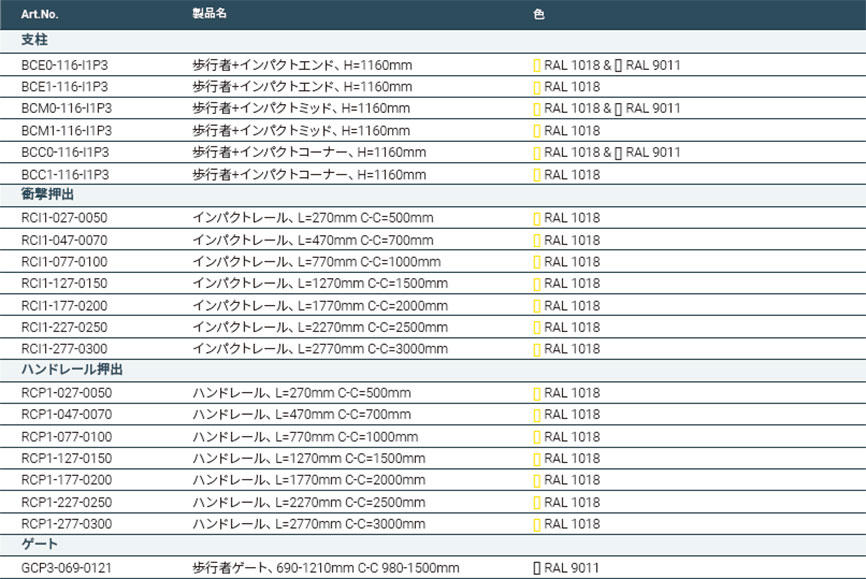Select the ゲート section heading
This screenshot has height=579, width=866.
click(x=39, y=544)
